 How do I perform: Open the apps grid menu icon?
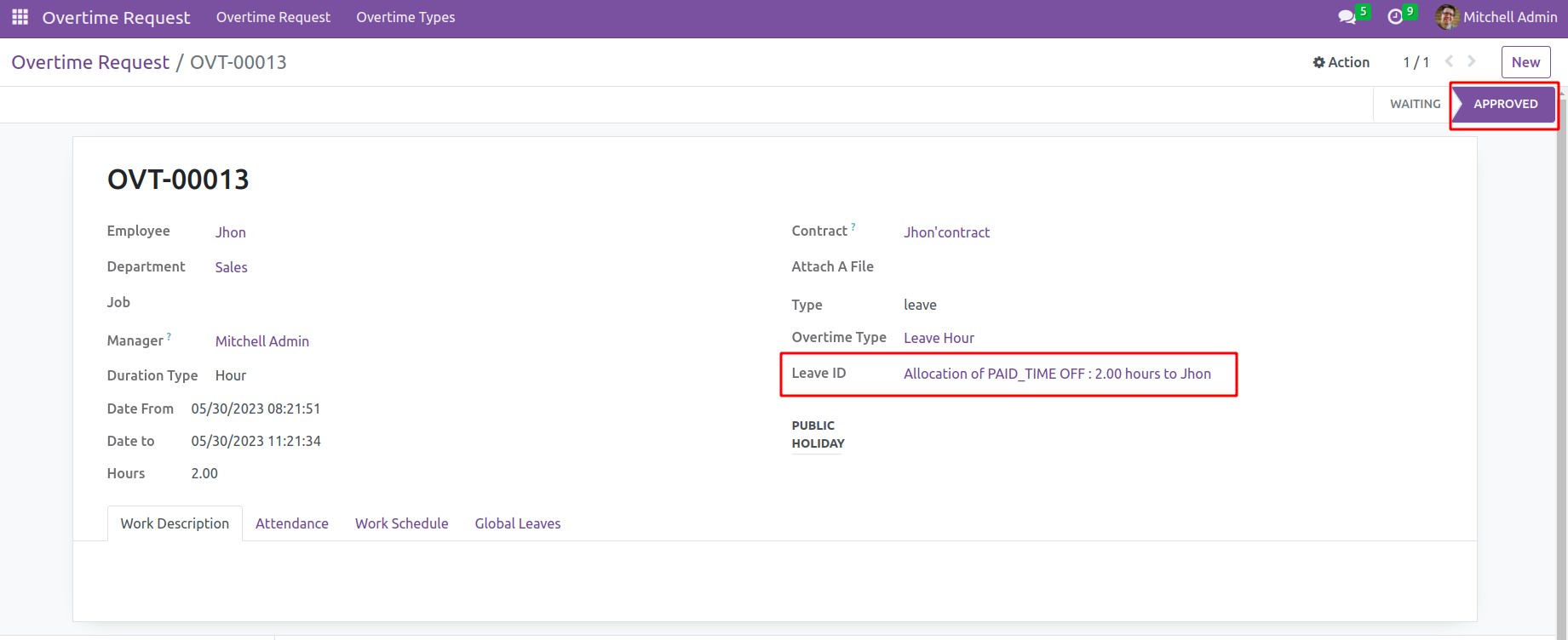pyautogui.click(x=20, y=17)
